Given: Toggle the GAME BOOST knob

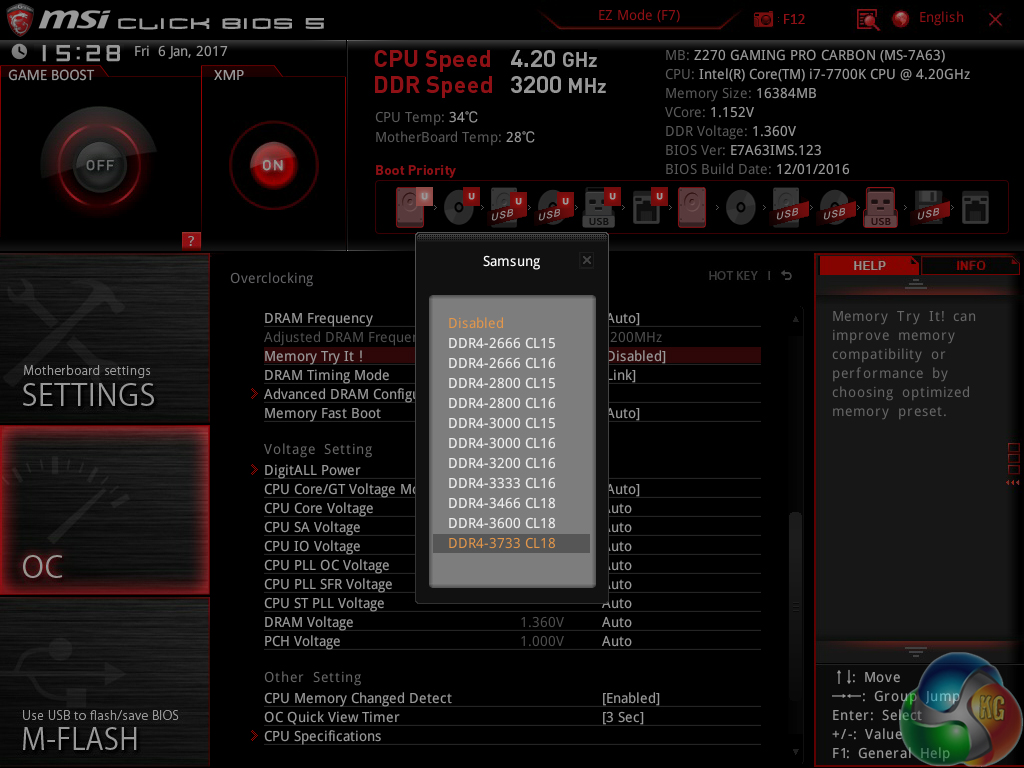Looking at the screenshot, I should coord(99,165).
